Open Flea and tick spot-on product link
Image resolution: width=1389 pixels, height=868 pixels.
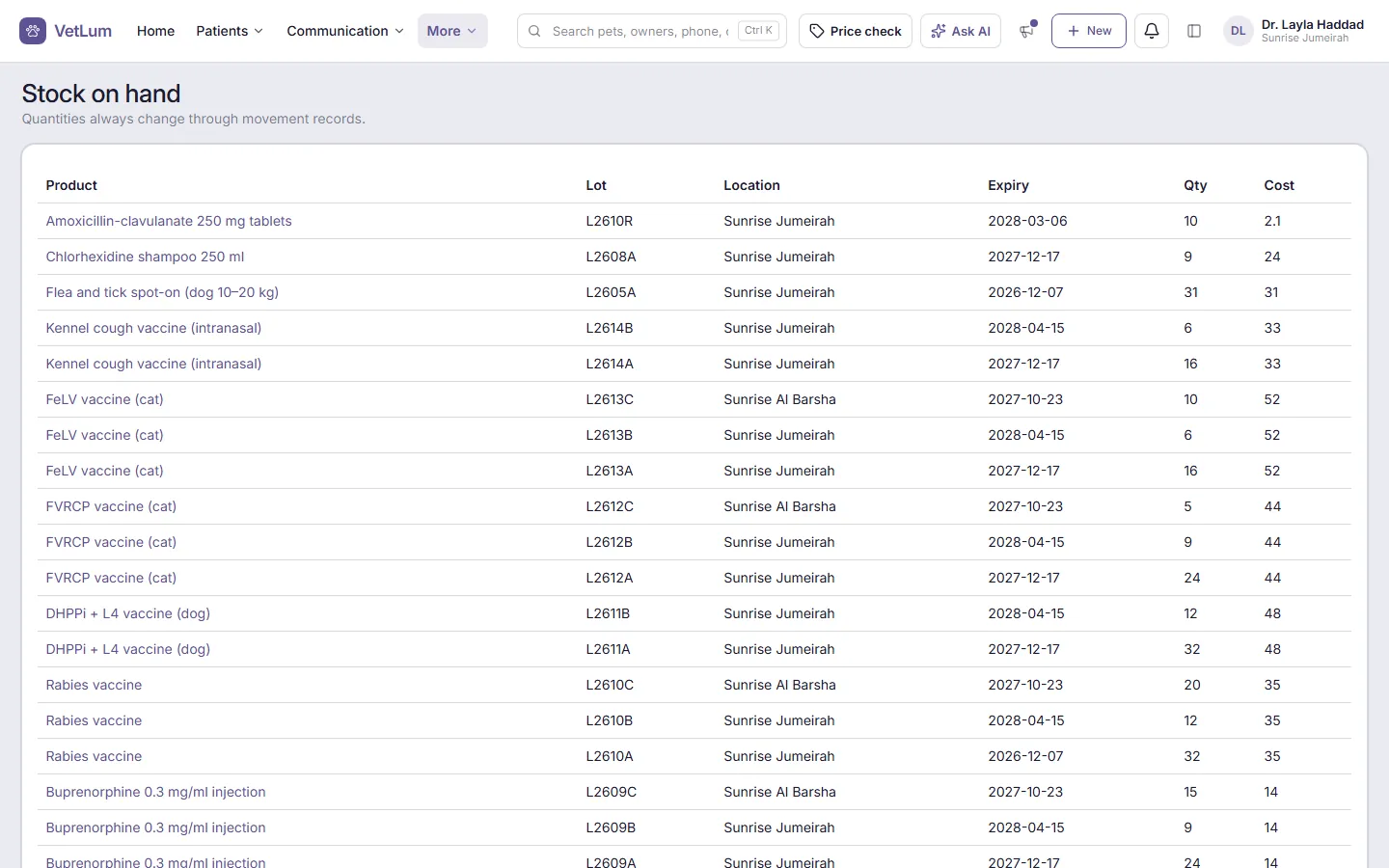[x=162, y=292]
